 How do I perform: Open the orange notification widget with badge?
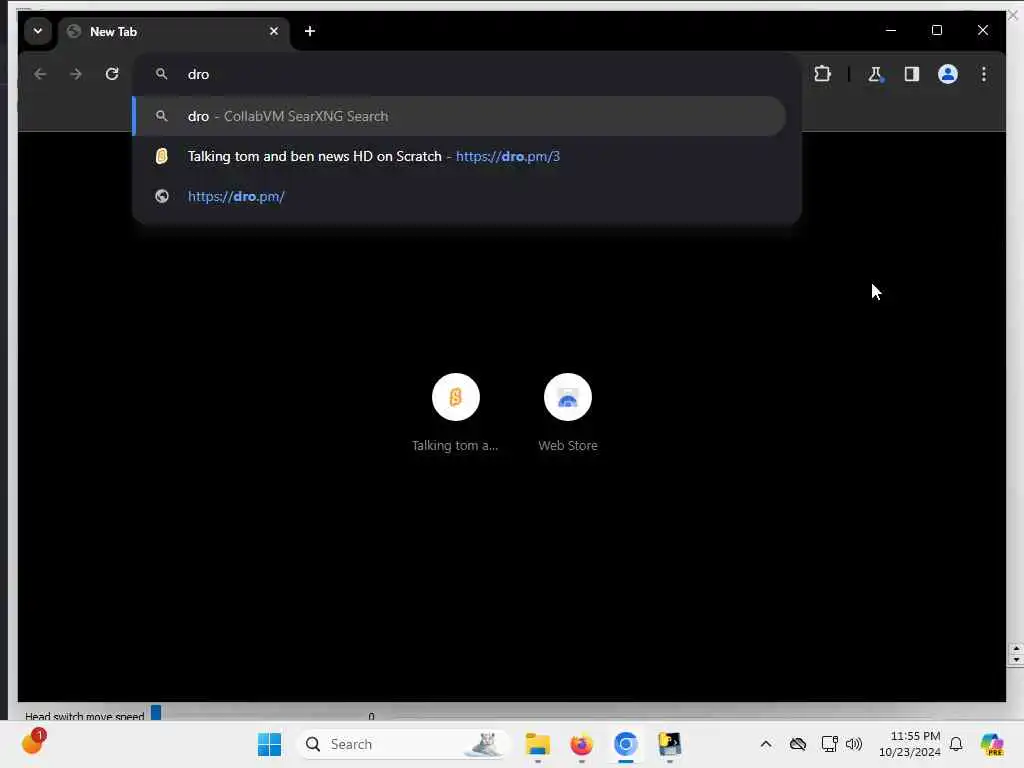(x=33, y=743)
